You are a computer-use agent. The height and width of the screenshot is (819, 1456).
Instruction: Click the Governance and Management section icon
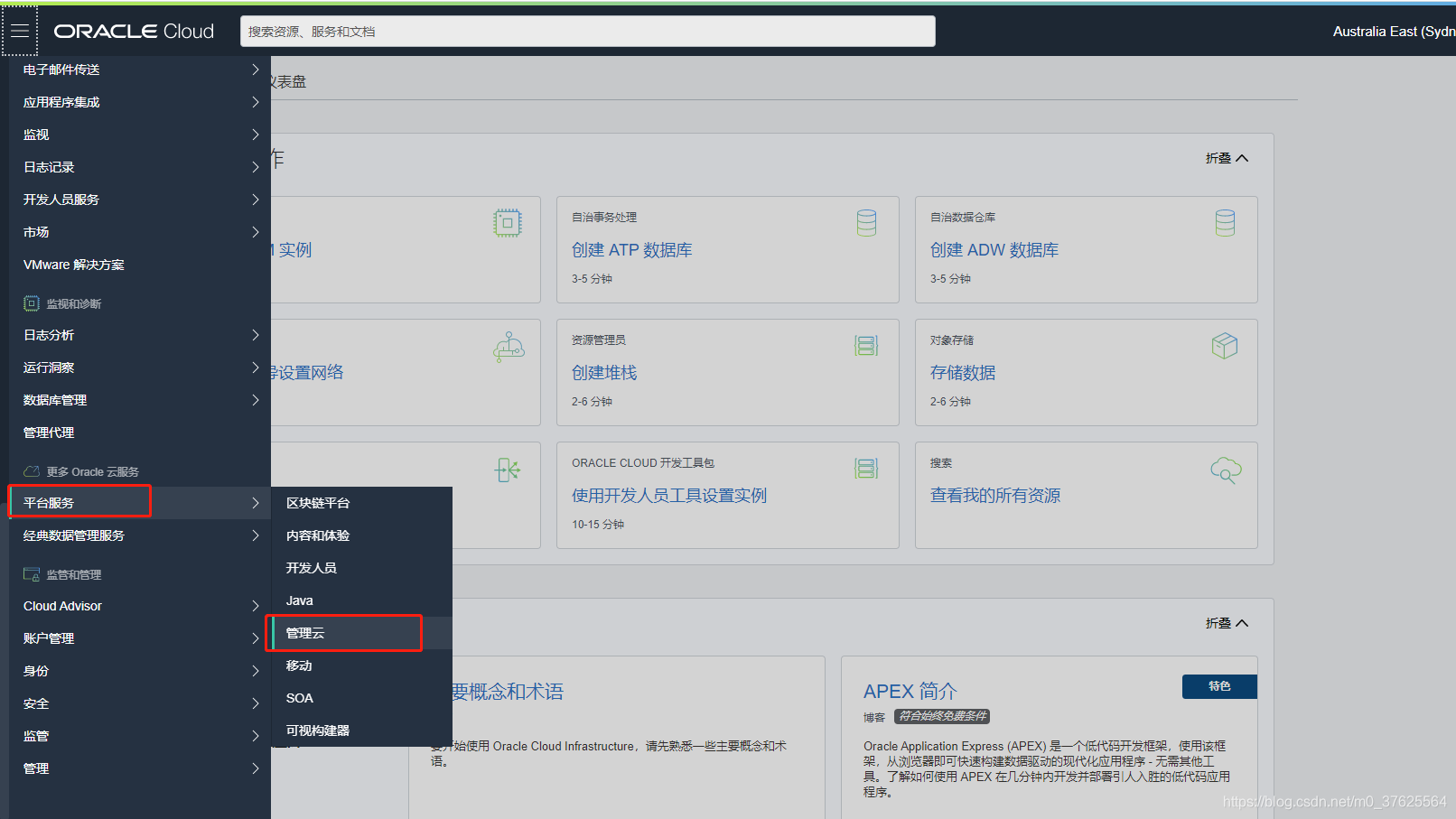tap(32, 574)
